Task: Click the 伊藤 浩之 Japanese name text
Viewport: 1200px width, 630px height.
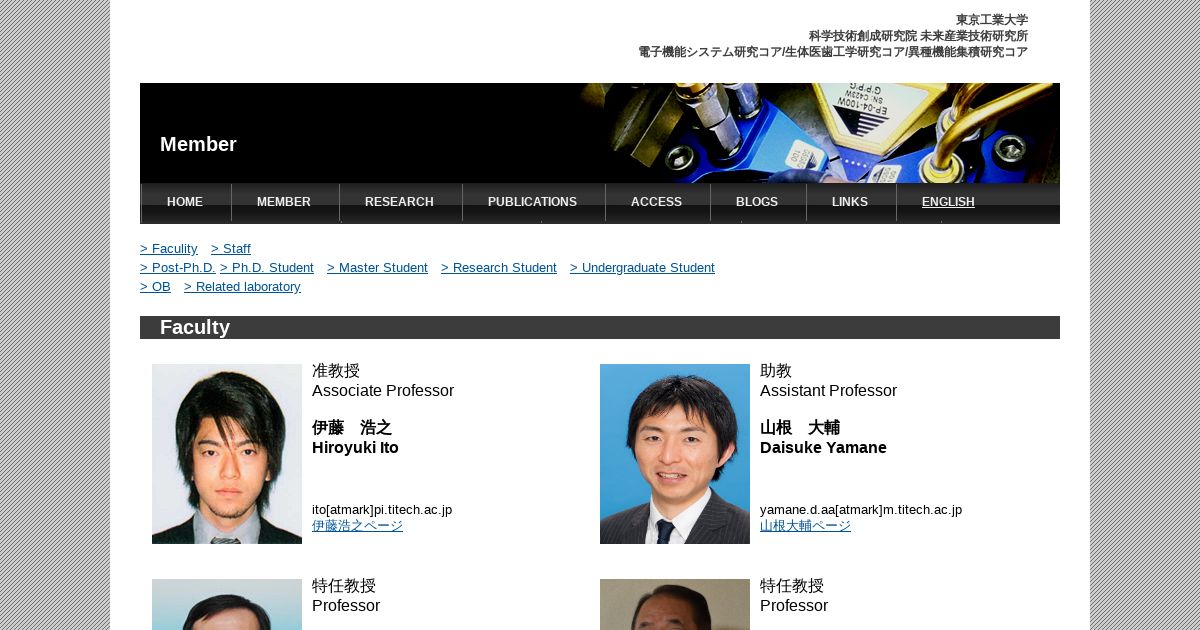Action: 352,428
